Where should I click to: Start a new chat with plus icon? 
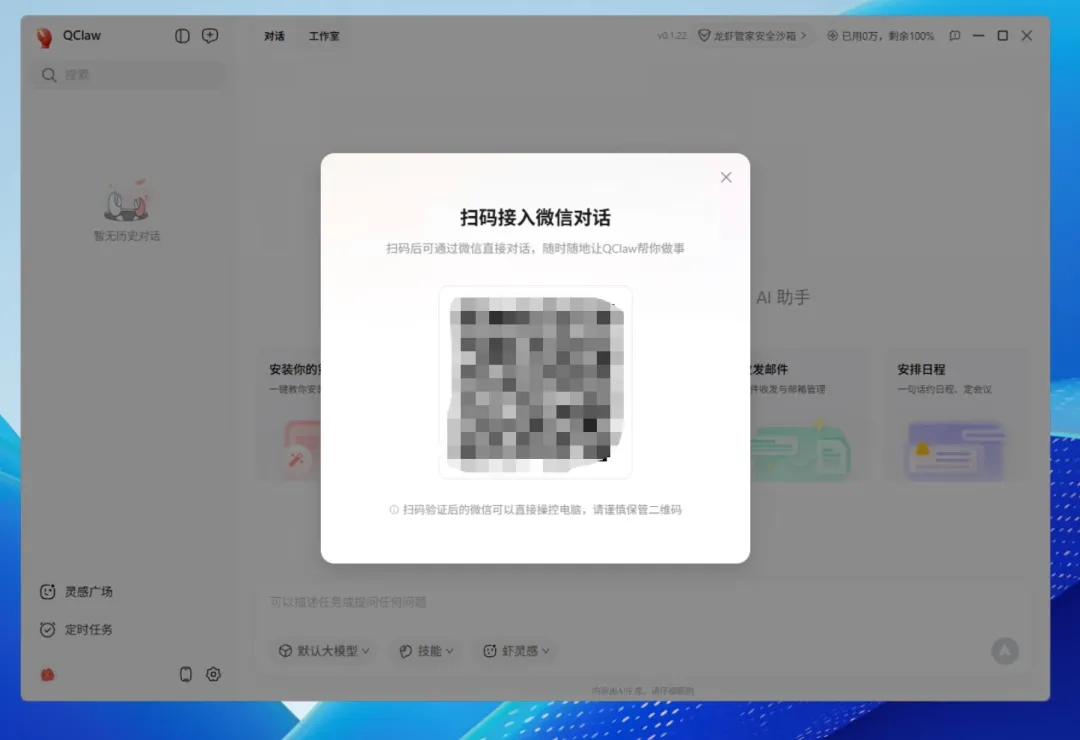(x=210, y=36)
